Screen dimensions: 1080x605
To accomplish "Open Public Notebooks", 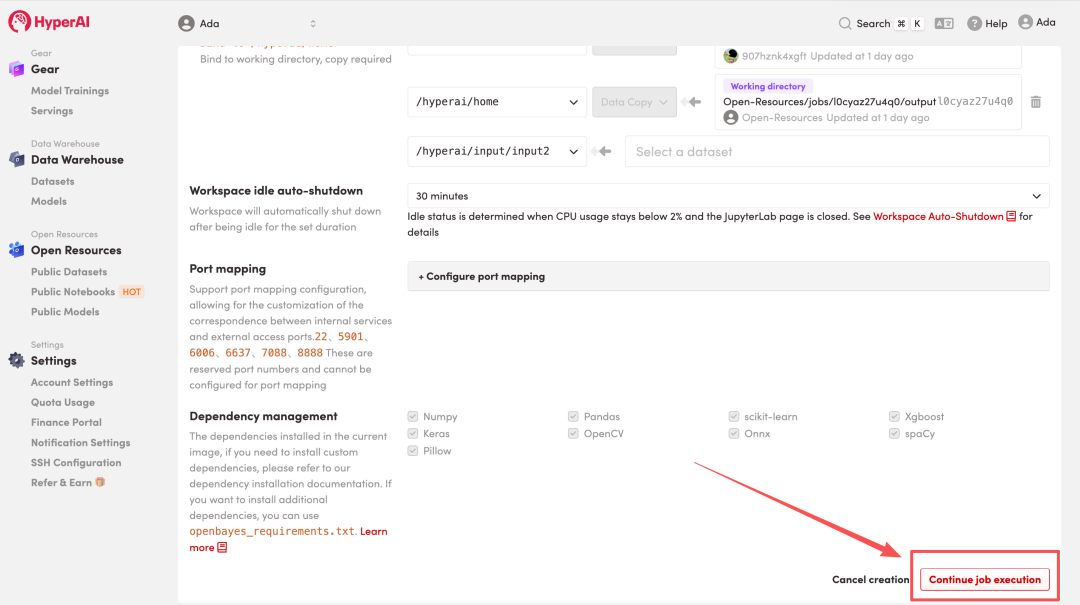I will (72, 291).
